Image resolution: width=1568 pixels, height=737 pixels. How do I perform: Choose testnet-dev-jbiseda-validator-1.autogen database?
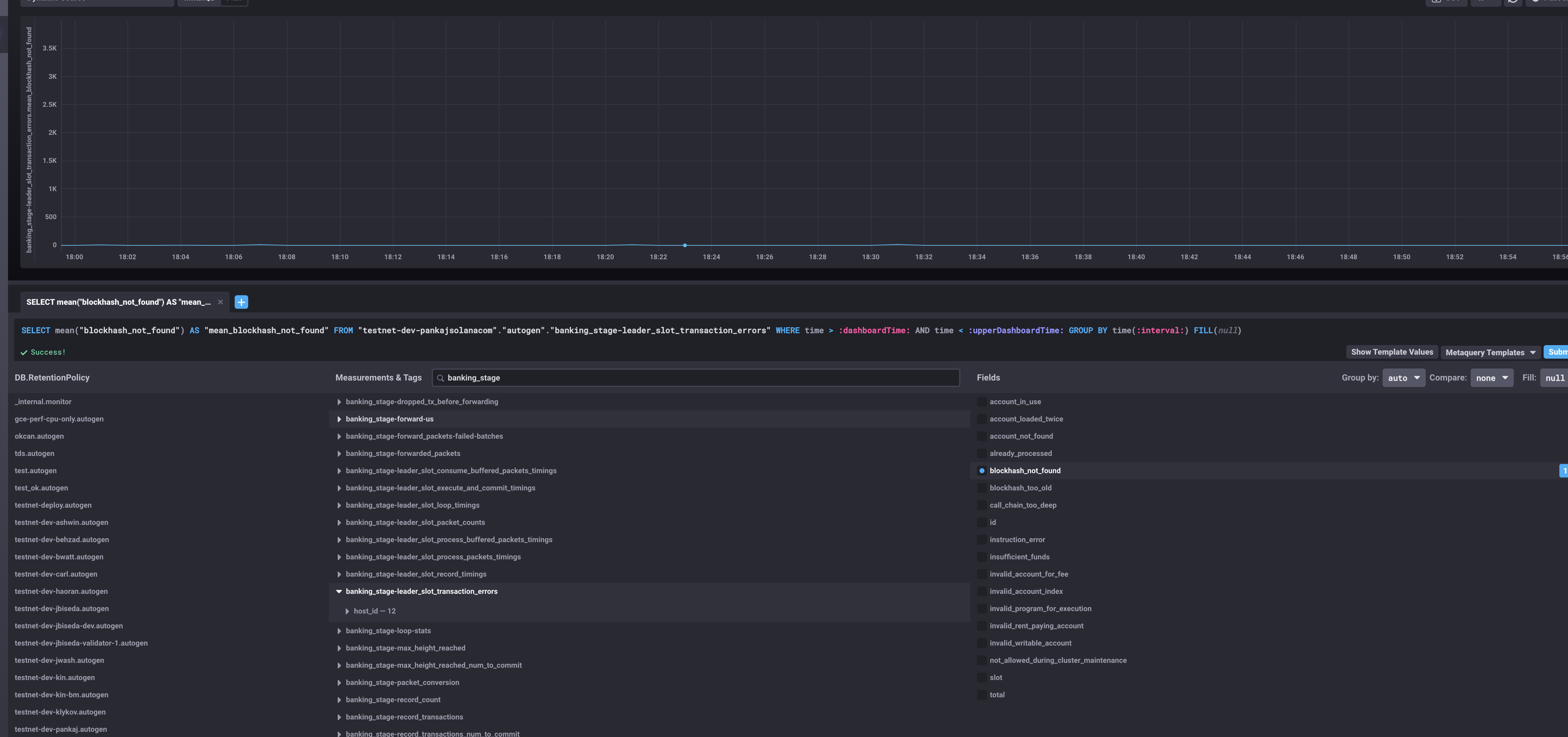pos(81,643)
